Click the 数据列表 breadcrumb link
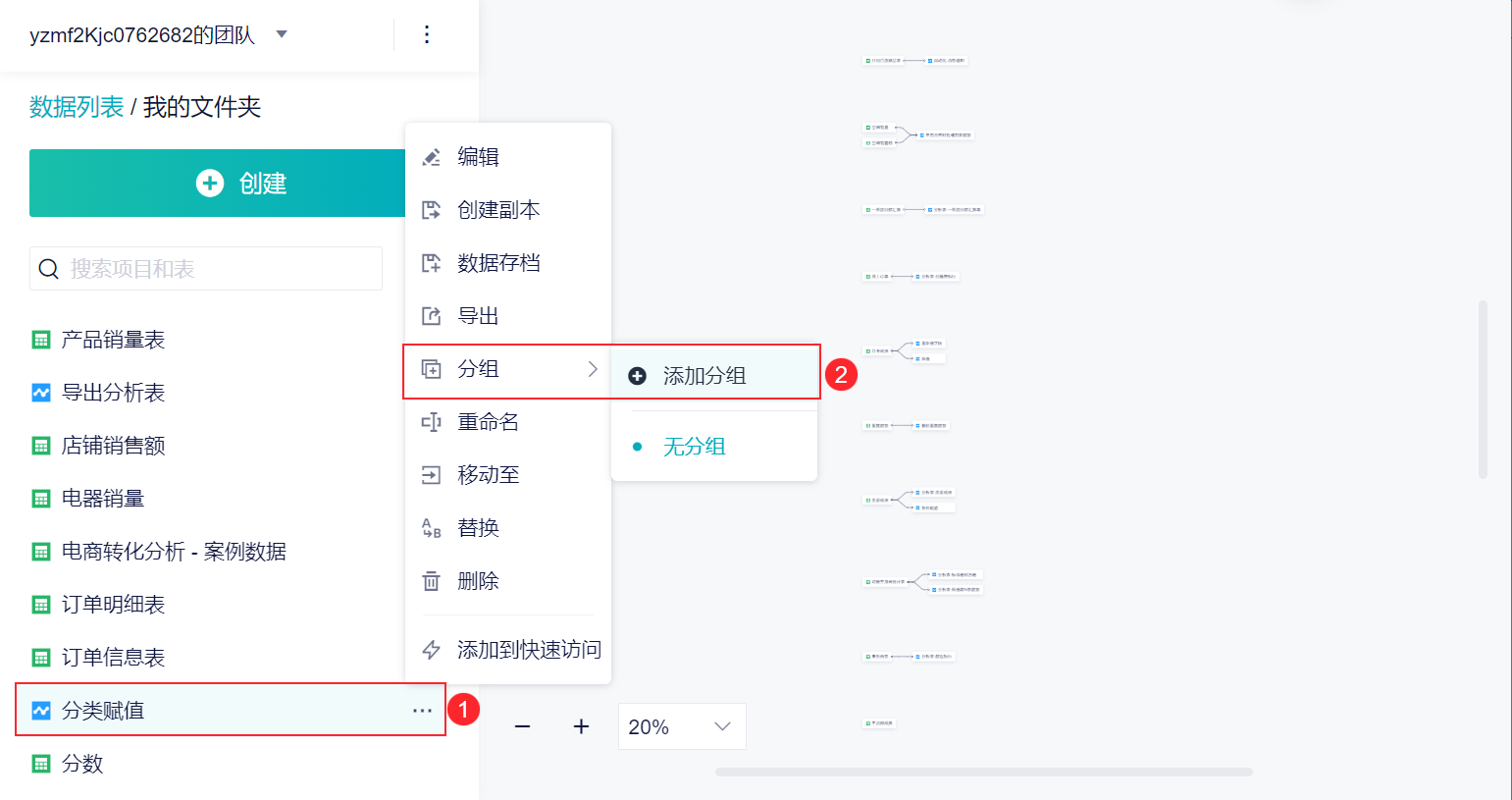 point(77,107)
